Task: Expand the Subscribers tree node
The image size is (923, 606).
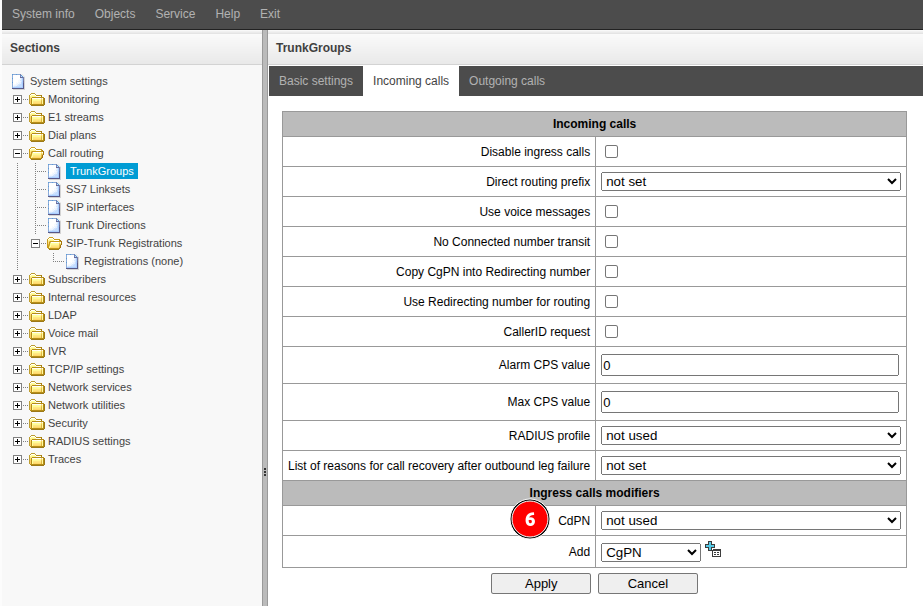Action: [x=17, y=279]
